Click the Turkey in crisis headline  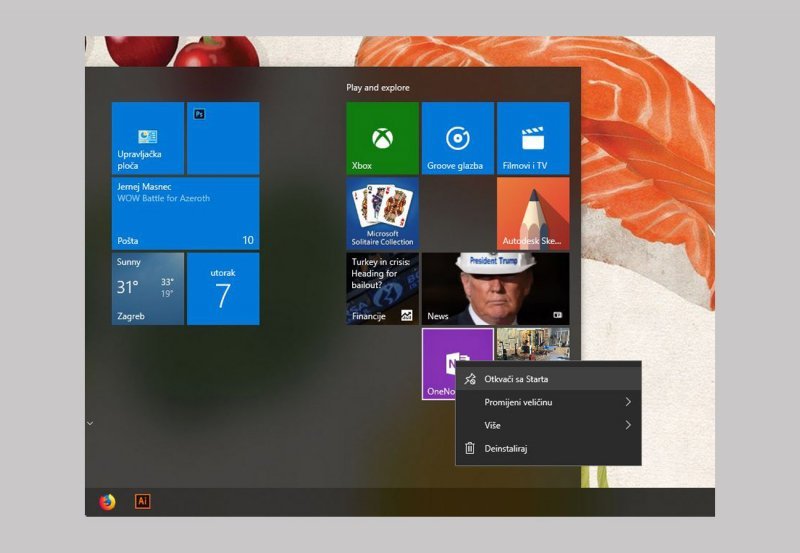pos(381,273)
